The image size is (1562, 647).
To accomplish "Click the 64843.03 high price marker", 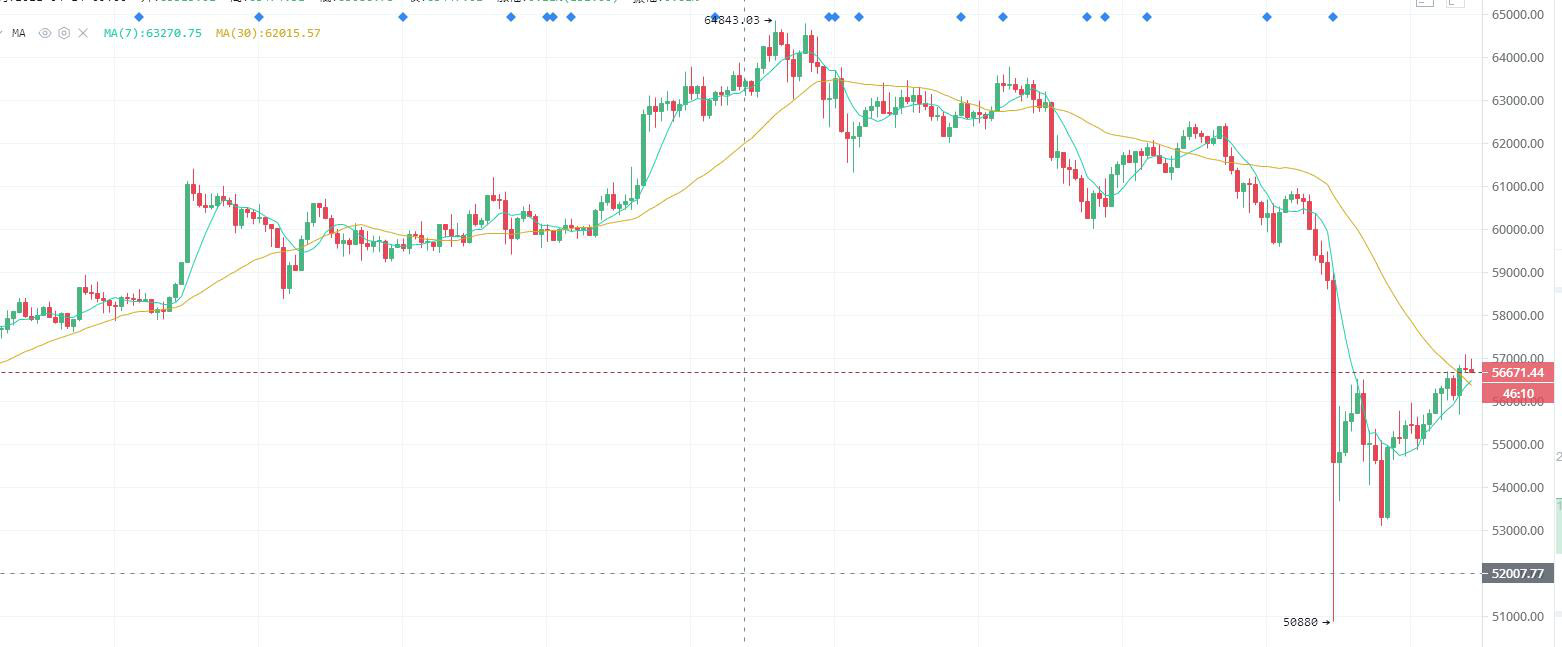I will [738, 20].
